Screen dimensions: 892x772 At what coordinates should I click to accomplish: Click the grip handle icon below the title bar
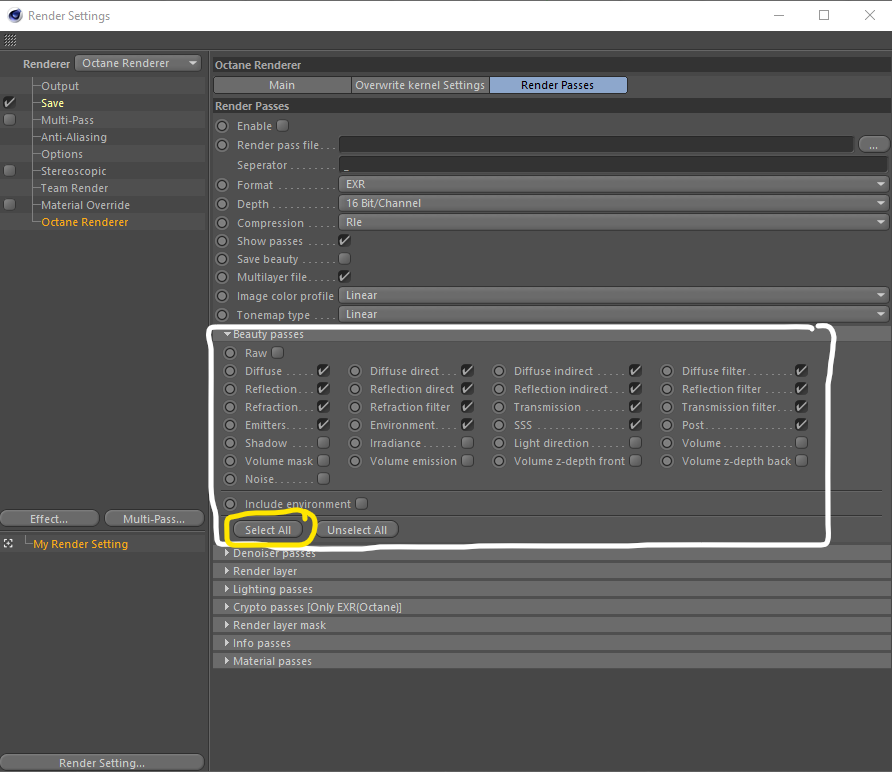(10, 40)
